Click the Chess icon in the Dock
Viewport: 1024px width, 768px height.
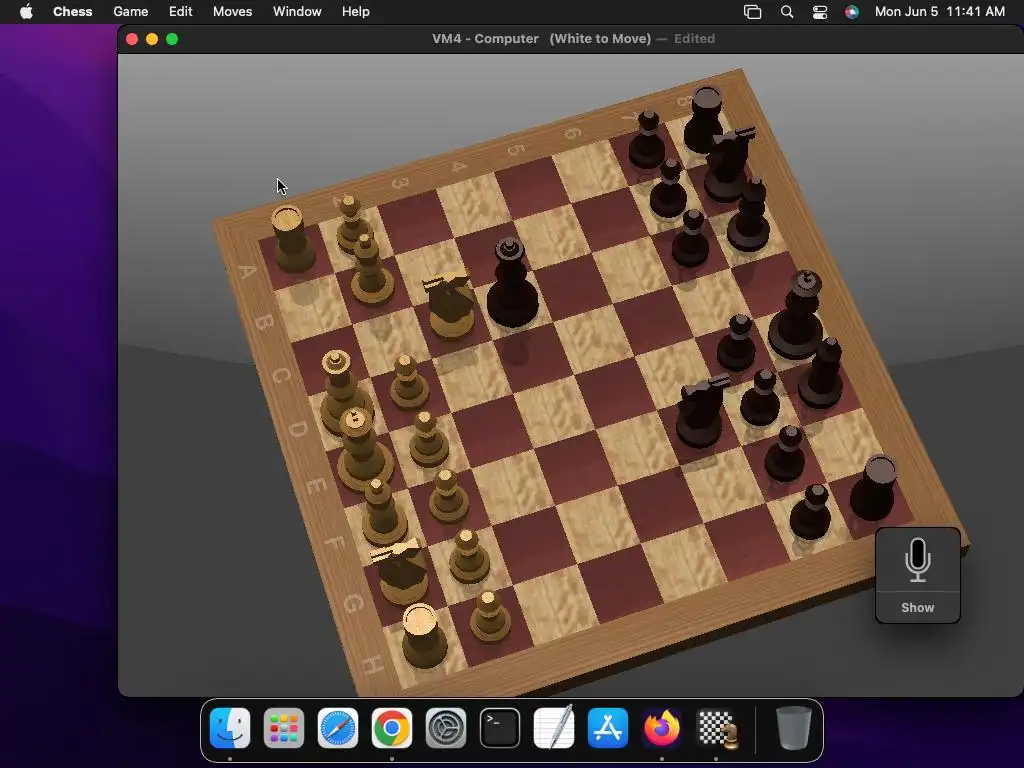pos(717,728)
